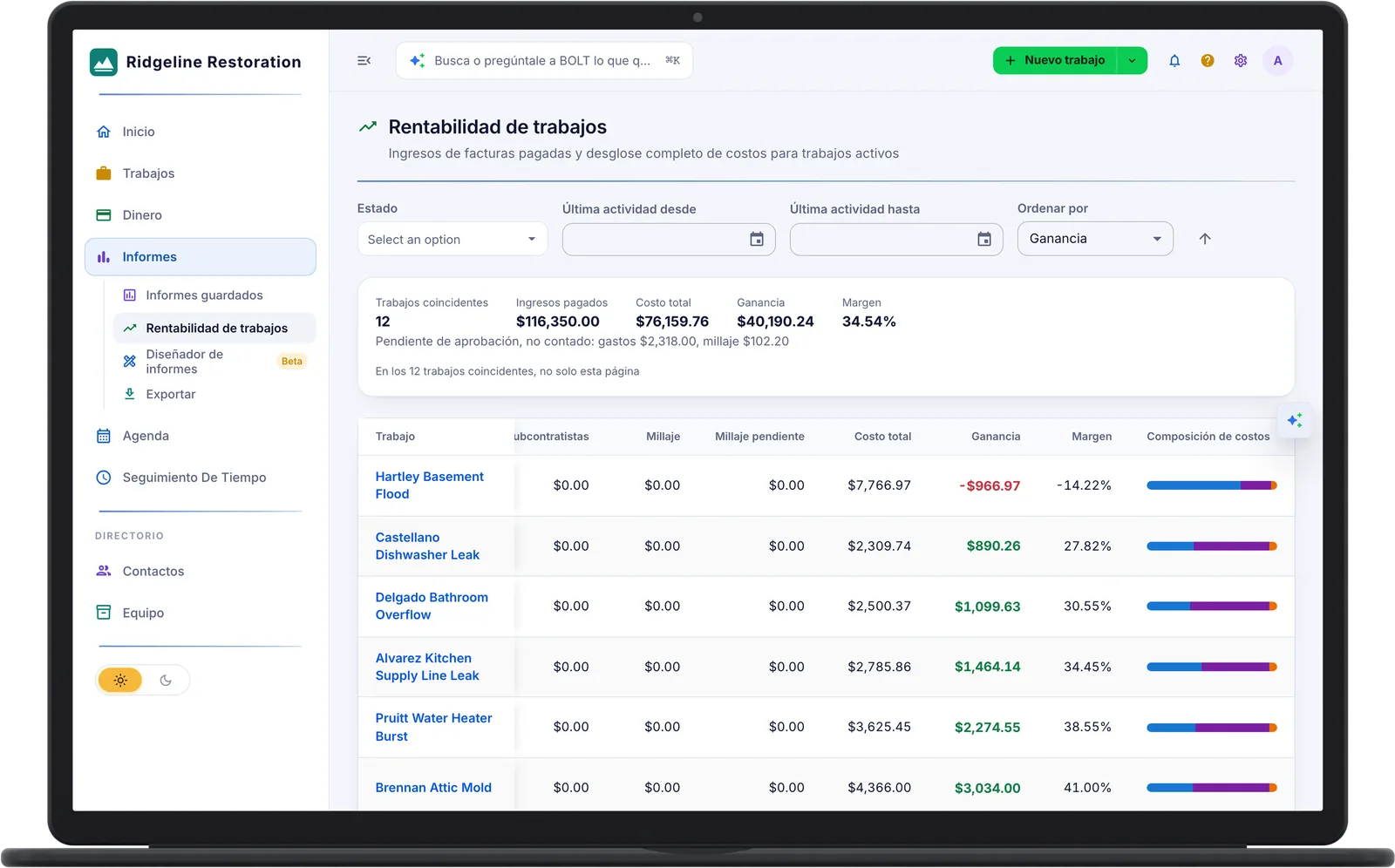The height and width of the screenshot is (868, 1395).
Task: Click the BOLT search field
Action: 544,61
